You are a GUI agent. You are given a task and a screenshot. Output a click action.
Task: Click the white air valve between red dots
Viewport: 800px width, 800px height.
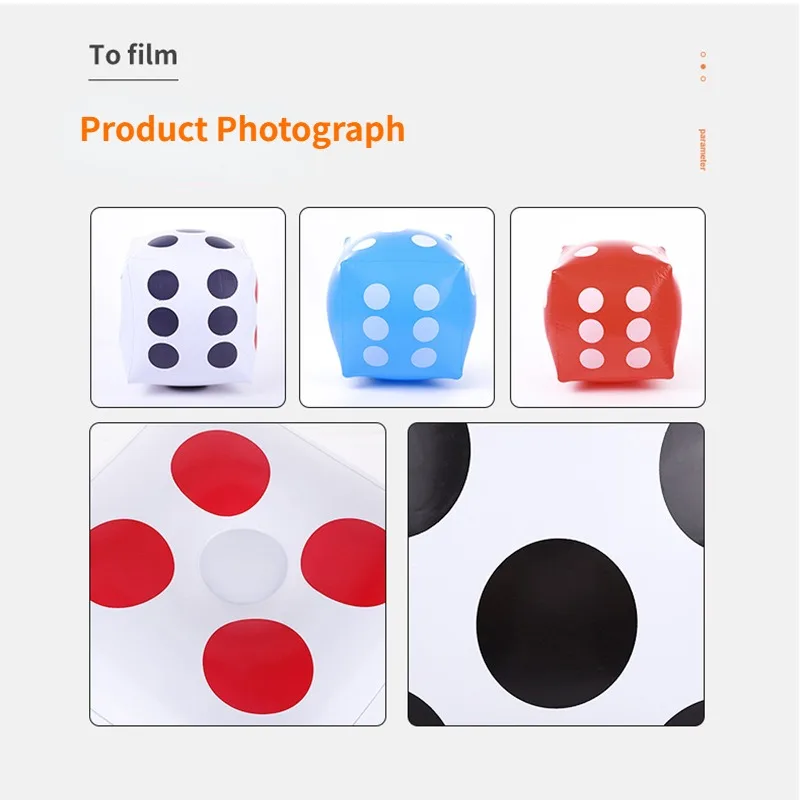pyautogui.click(x=243, y=566)
